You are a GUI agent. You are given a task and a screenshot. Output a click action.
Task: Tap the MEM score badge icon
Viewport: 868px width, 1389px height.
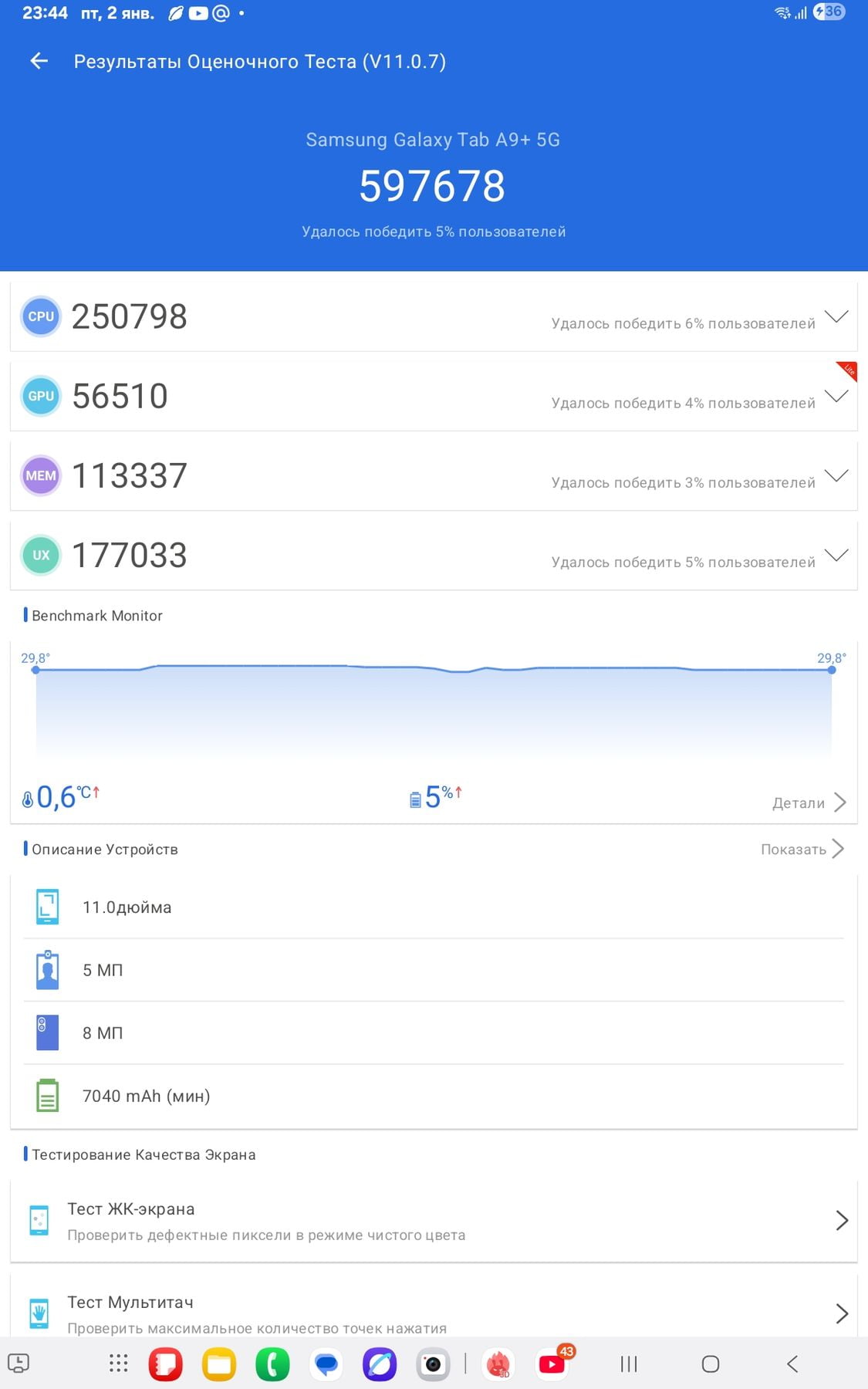point(41,475)
